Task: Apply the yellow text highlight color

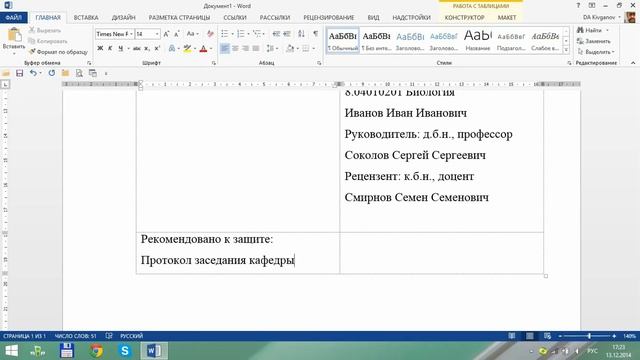Action: (x=187, y=49)
